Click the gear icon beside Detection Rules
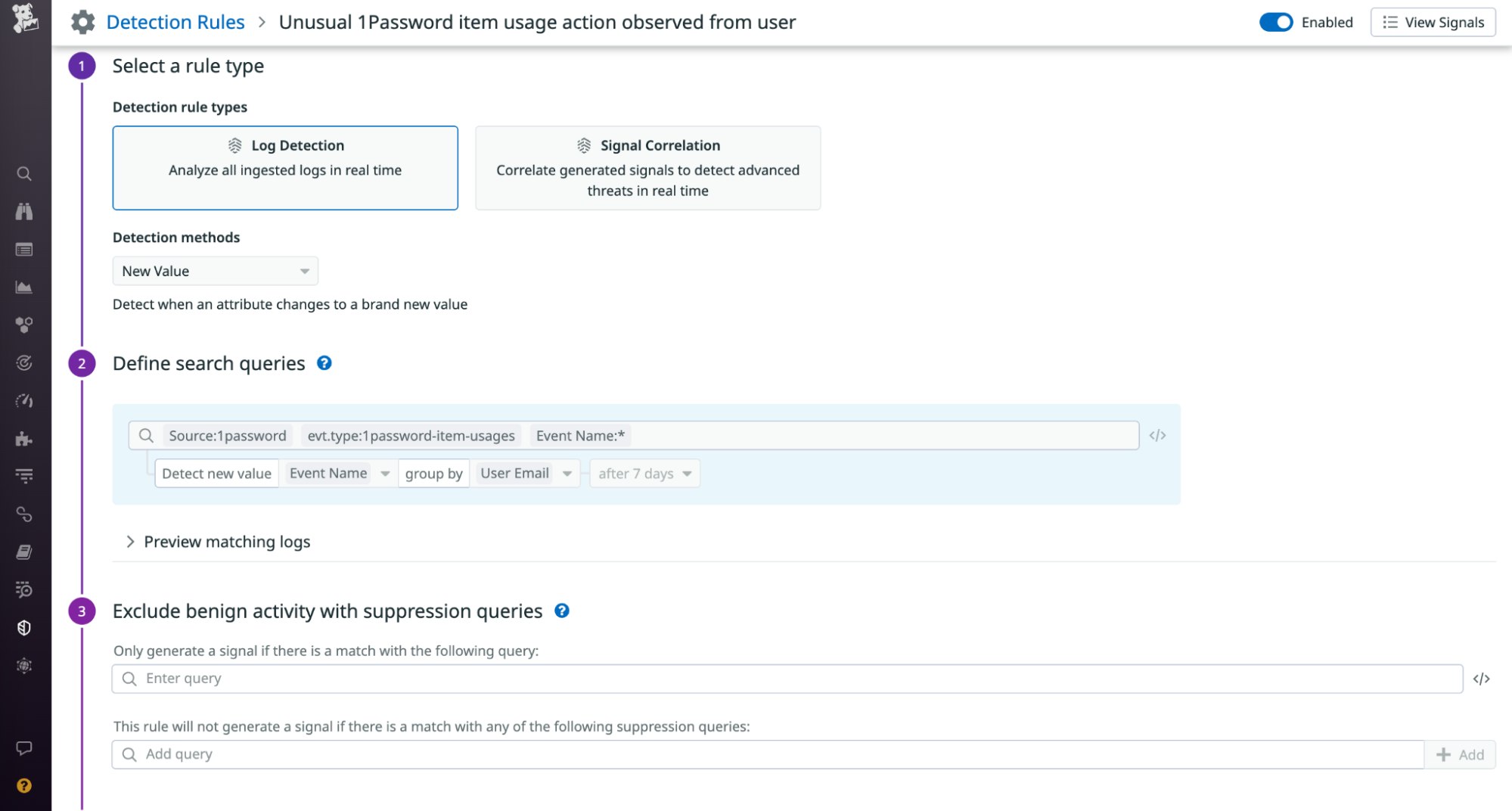1512x811 pixels. click(x=82, y=23)
